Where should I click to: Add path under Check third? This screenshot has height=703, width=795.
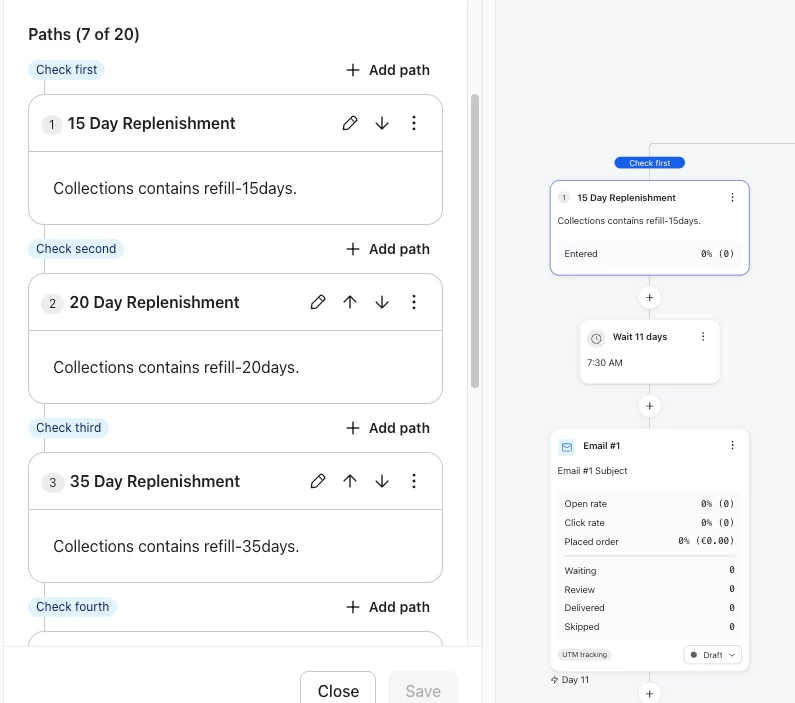coord(388,428)
